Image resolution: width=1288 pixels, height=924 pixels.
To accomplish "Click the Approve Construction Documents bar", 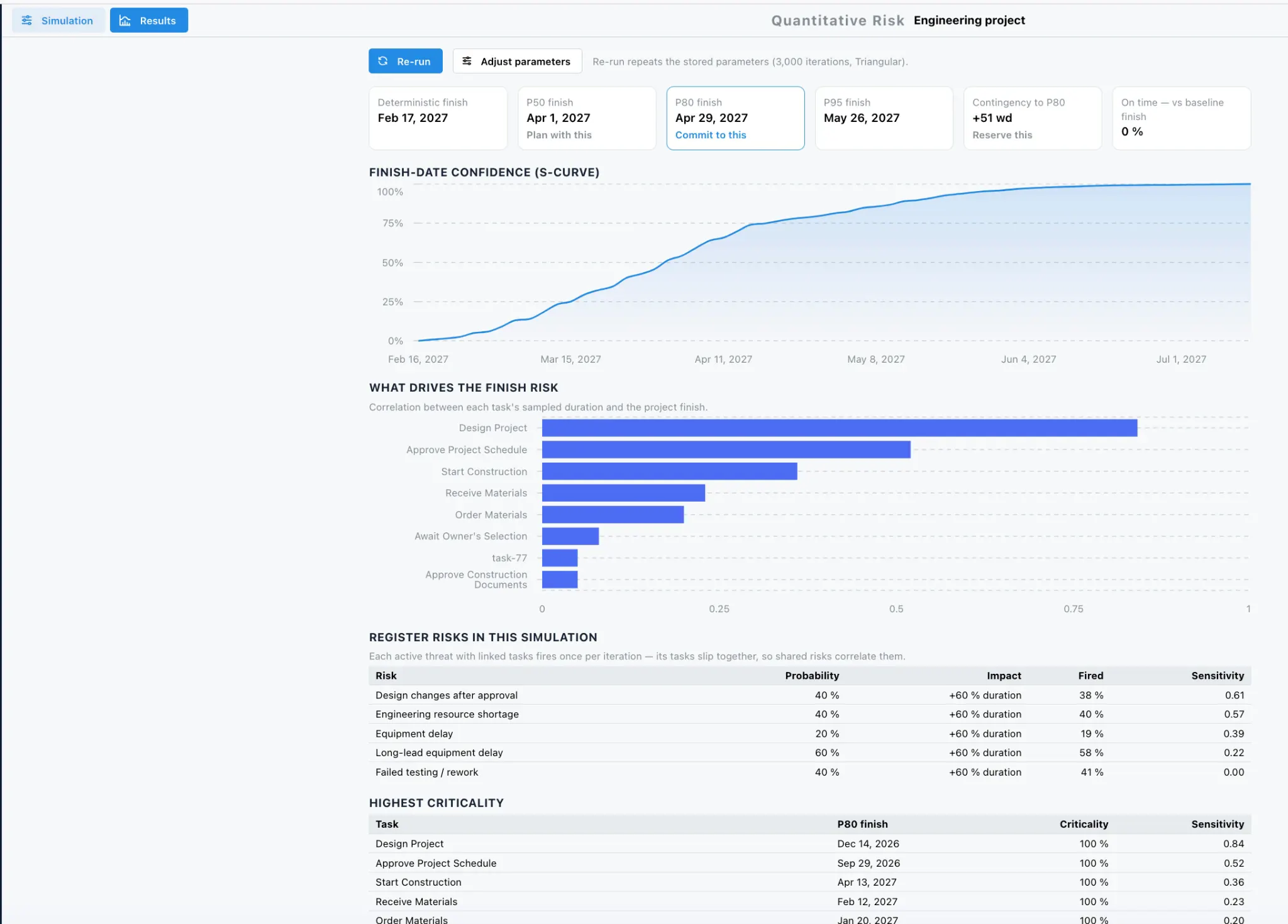I will coord(560,580).
